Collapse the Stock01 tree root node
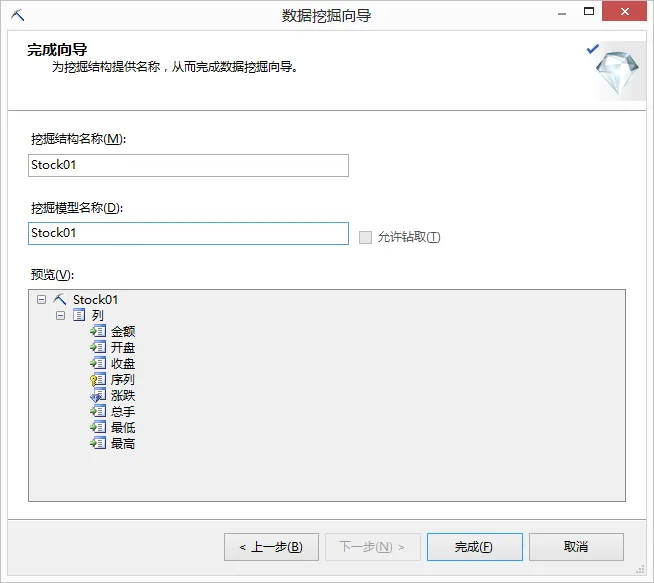 tap(41, 299)
